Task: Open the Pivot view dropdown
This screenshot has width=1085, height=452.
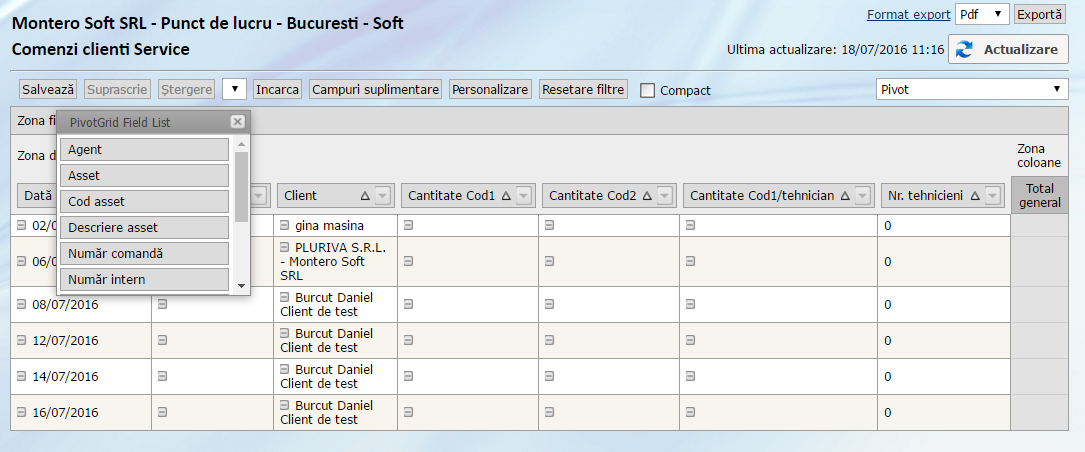Action: 971,90
